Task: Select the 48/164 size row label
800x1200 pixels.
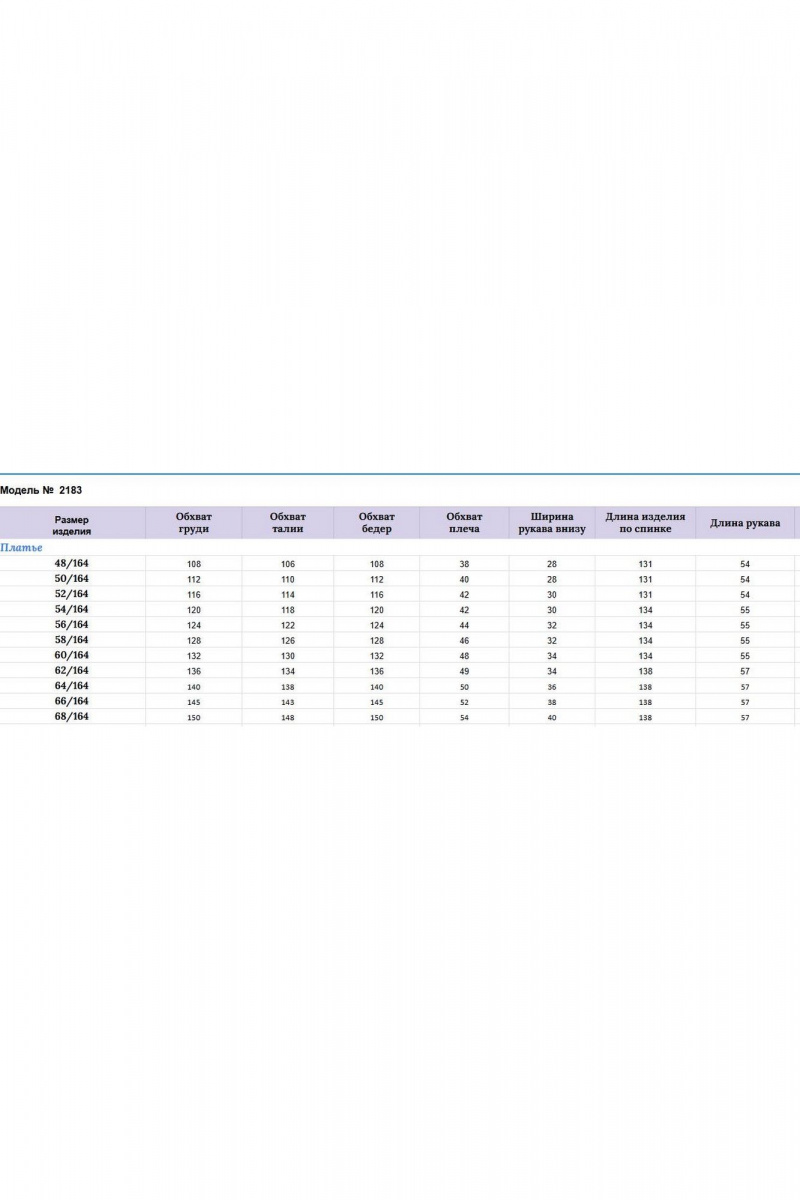Action: pos(72,563)
